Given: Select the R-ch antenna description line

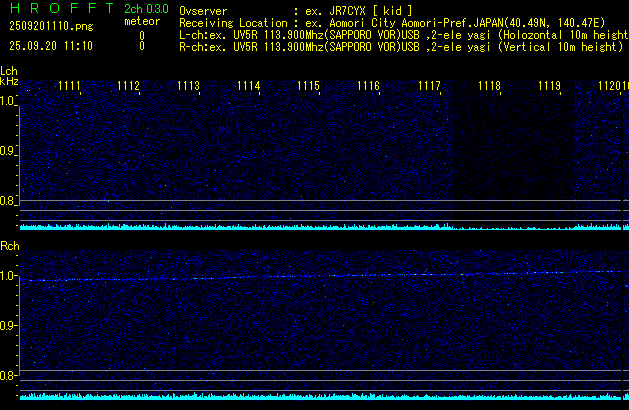Looking at the screenshot, I should click(x=400, y=46).
